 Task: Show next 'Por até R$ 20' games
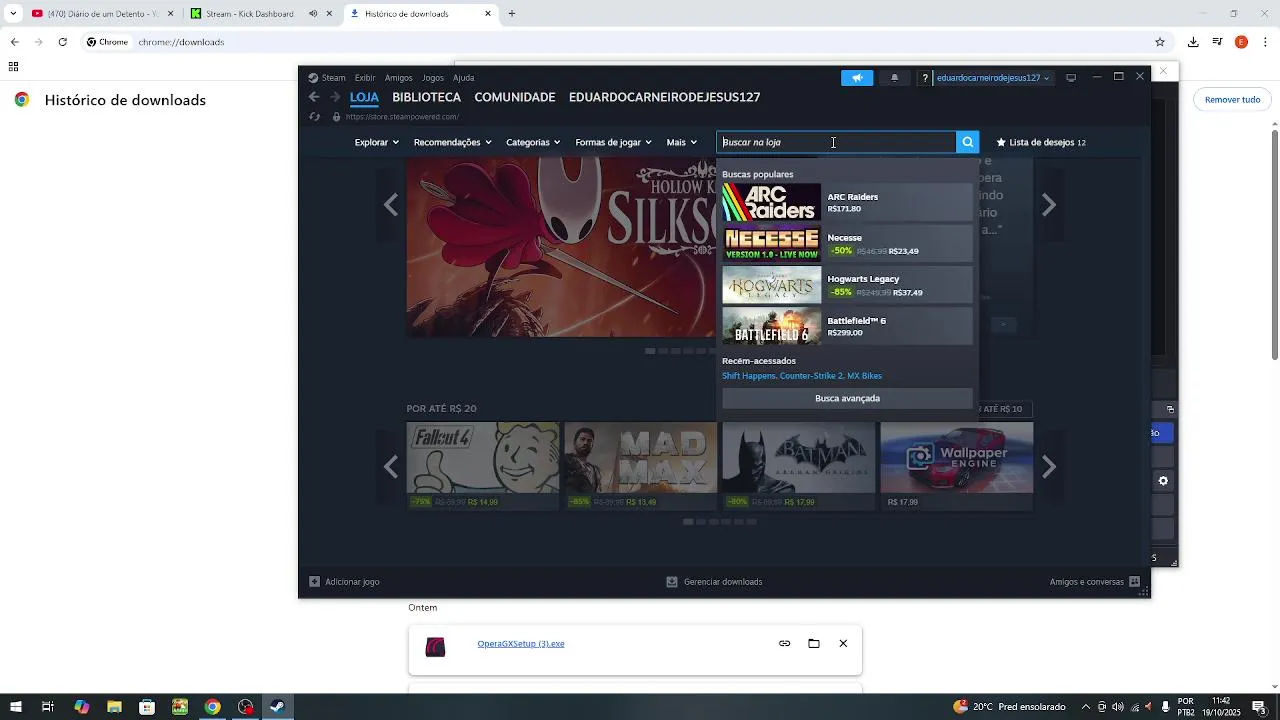point(1048,467)
